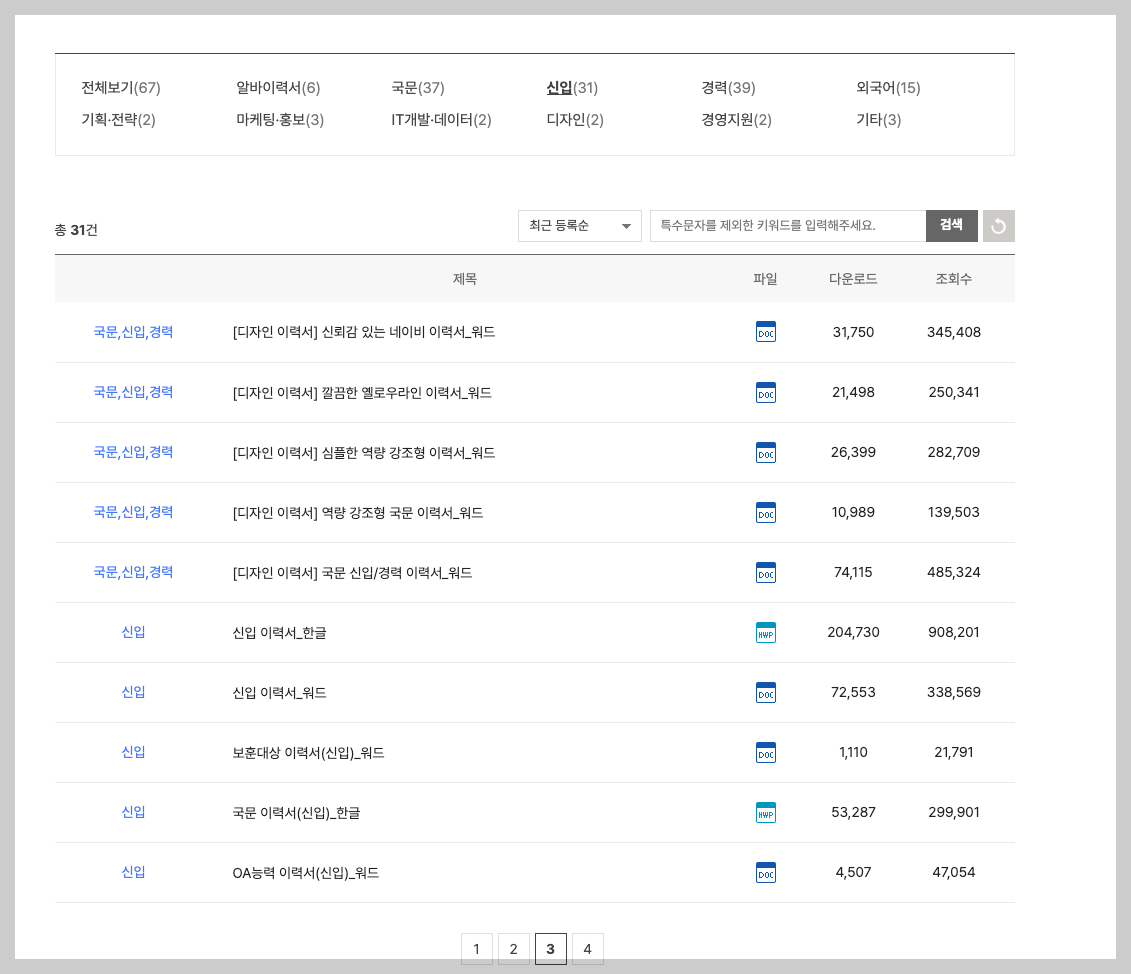Select the 외국어(15) filter tab

(886, 88)
